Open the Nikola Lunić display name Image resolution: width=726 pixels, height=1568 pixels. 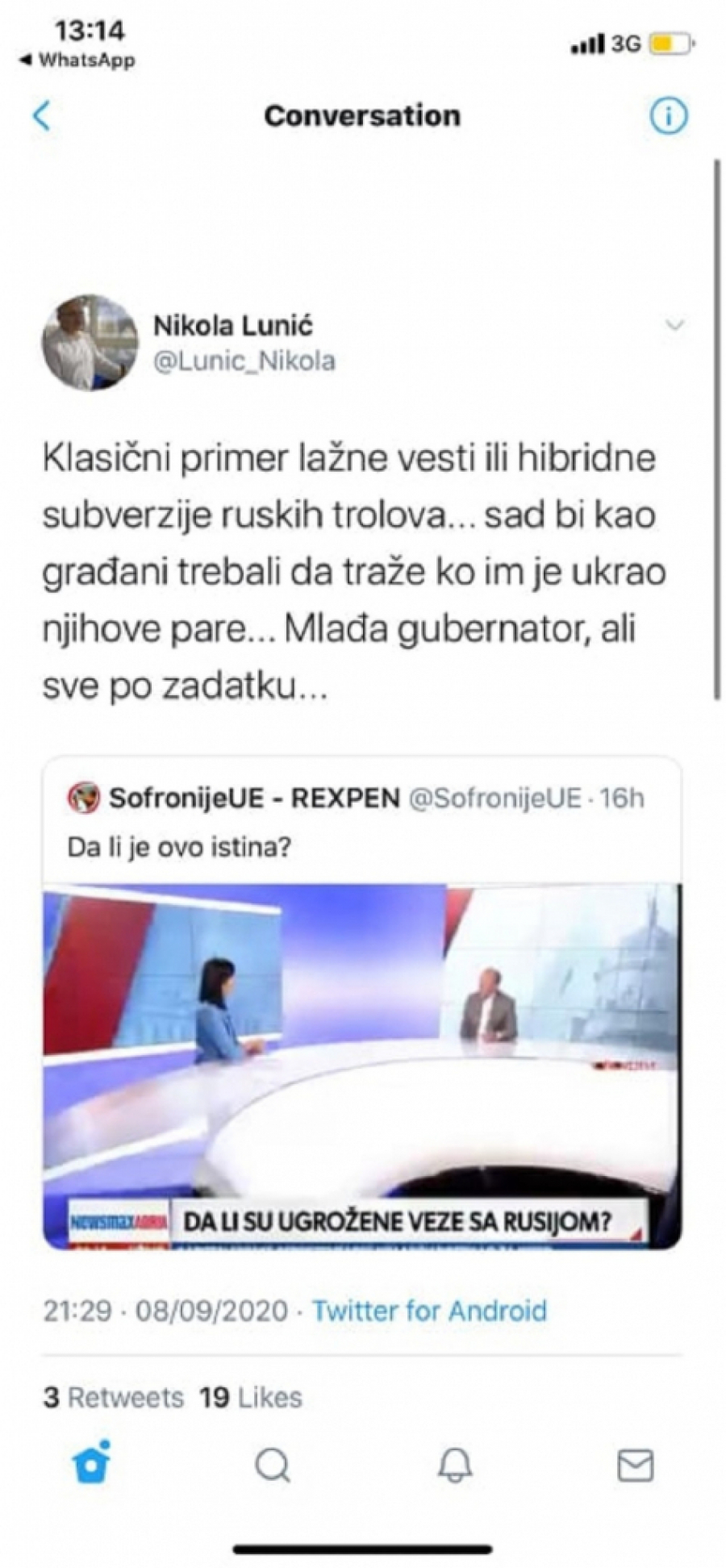coord(233,325)
